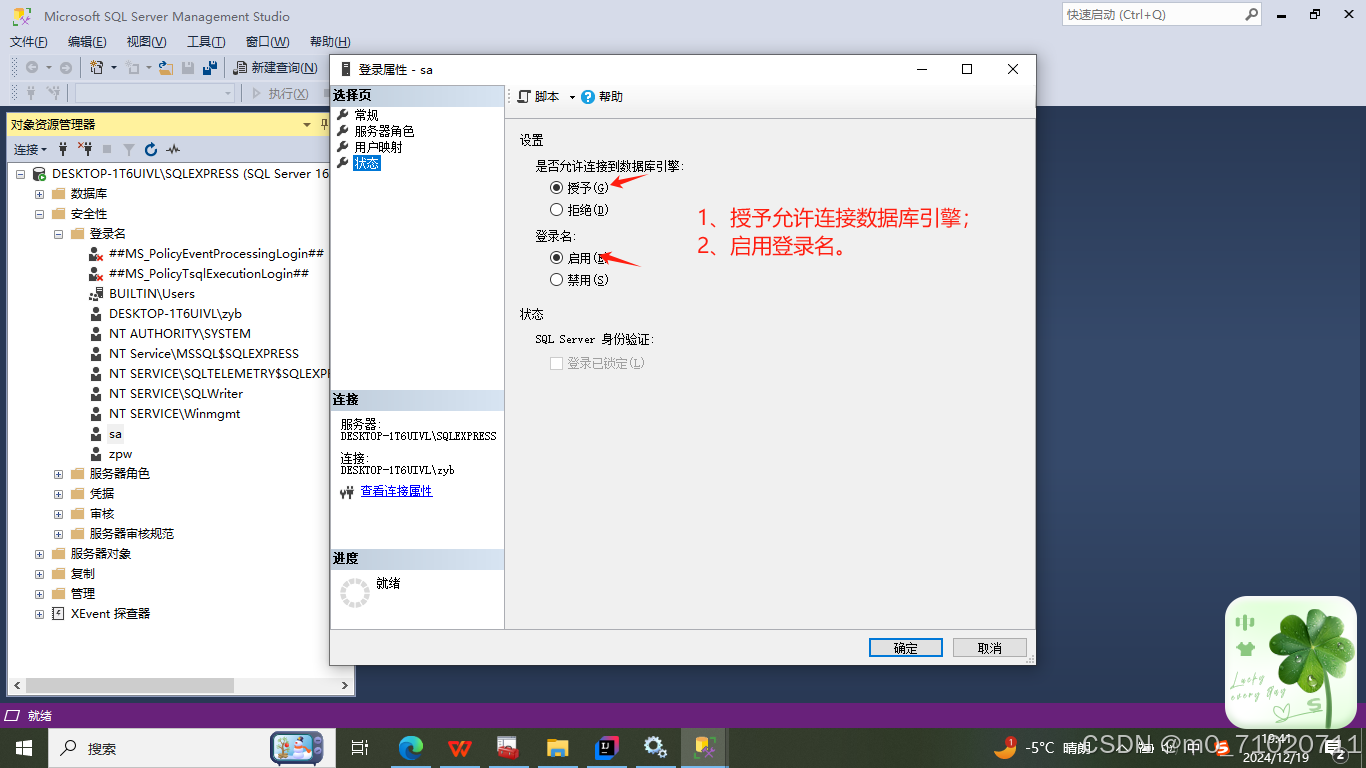This screenshot has height=768, width=1366.
Task: Click the New Project icon in toolbar
Action: tap(97, 67)
